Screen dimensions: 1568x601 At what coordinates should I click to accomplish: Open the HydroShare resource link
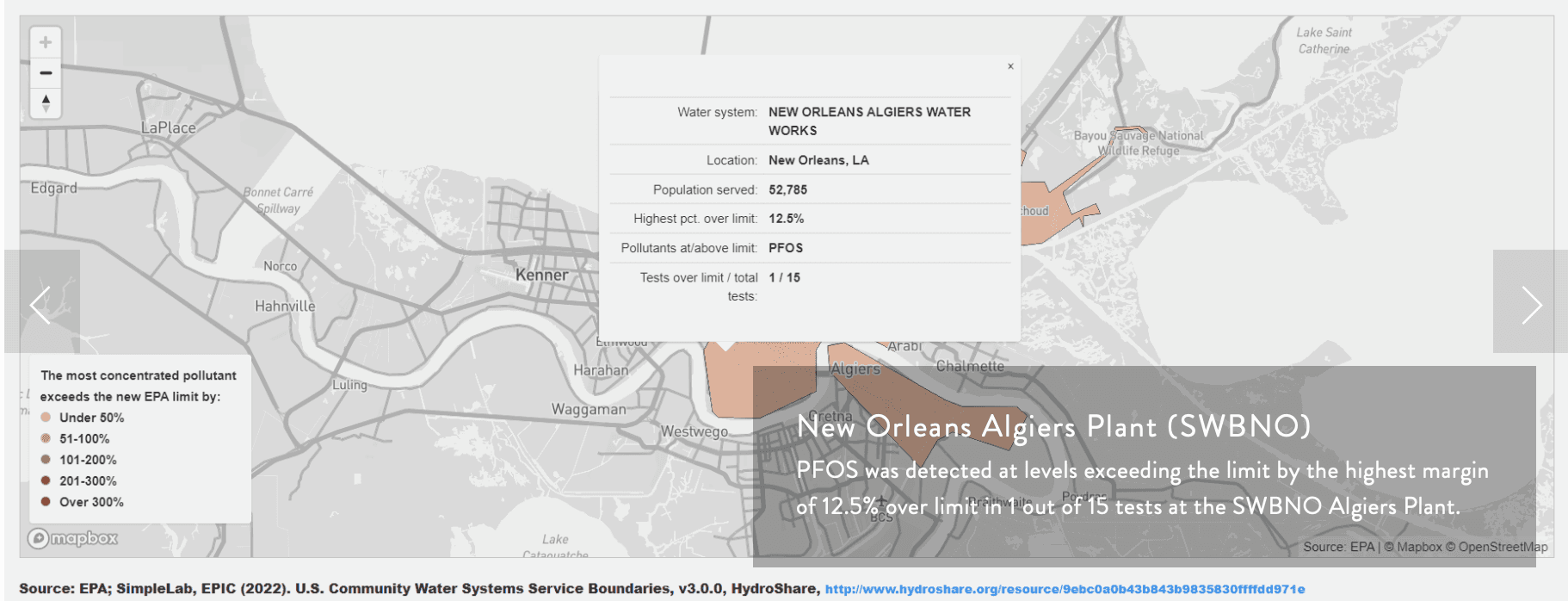(x=1065, y=589)
